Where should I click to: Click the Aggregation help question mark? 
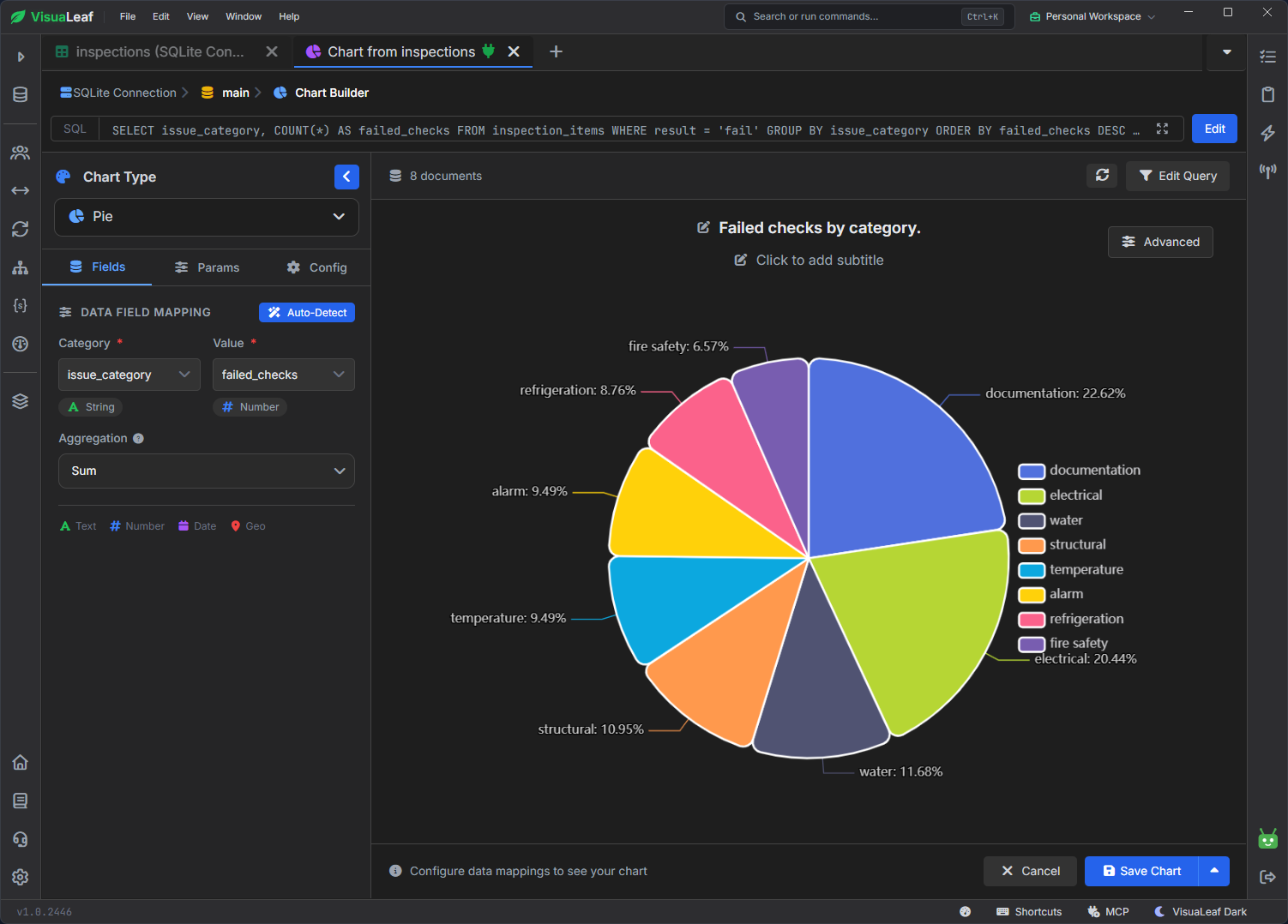coord(139,439)
